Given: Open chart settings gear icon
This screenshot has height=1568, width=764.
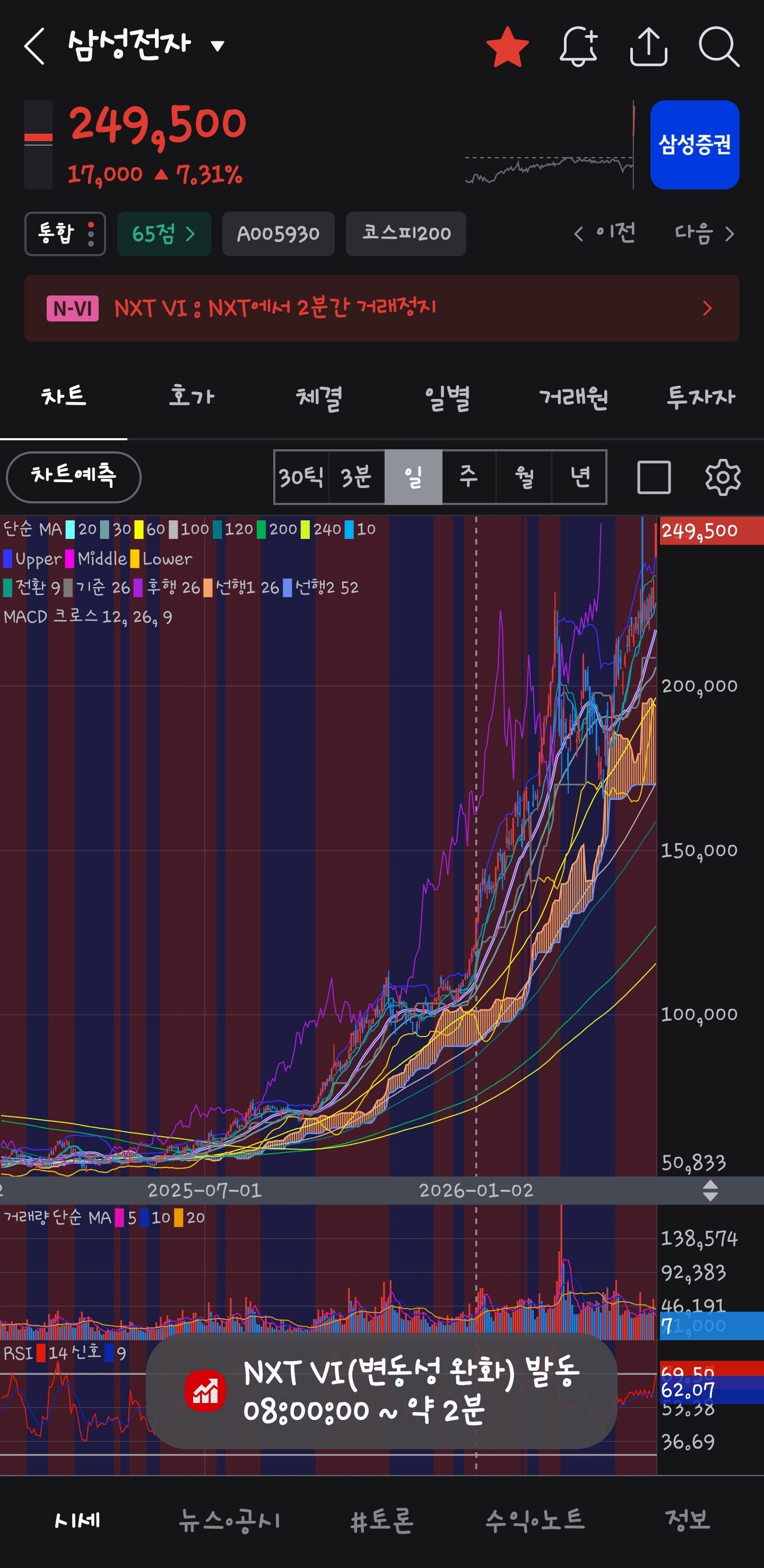Looking at the screenshot, I should click(x=723, y=477).
